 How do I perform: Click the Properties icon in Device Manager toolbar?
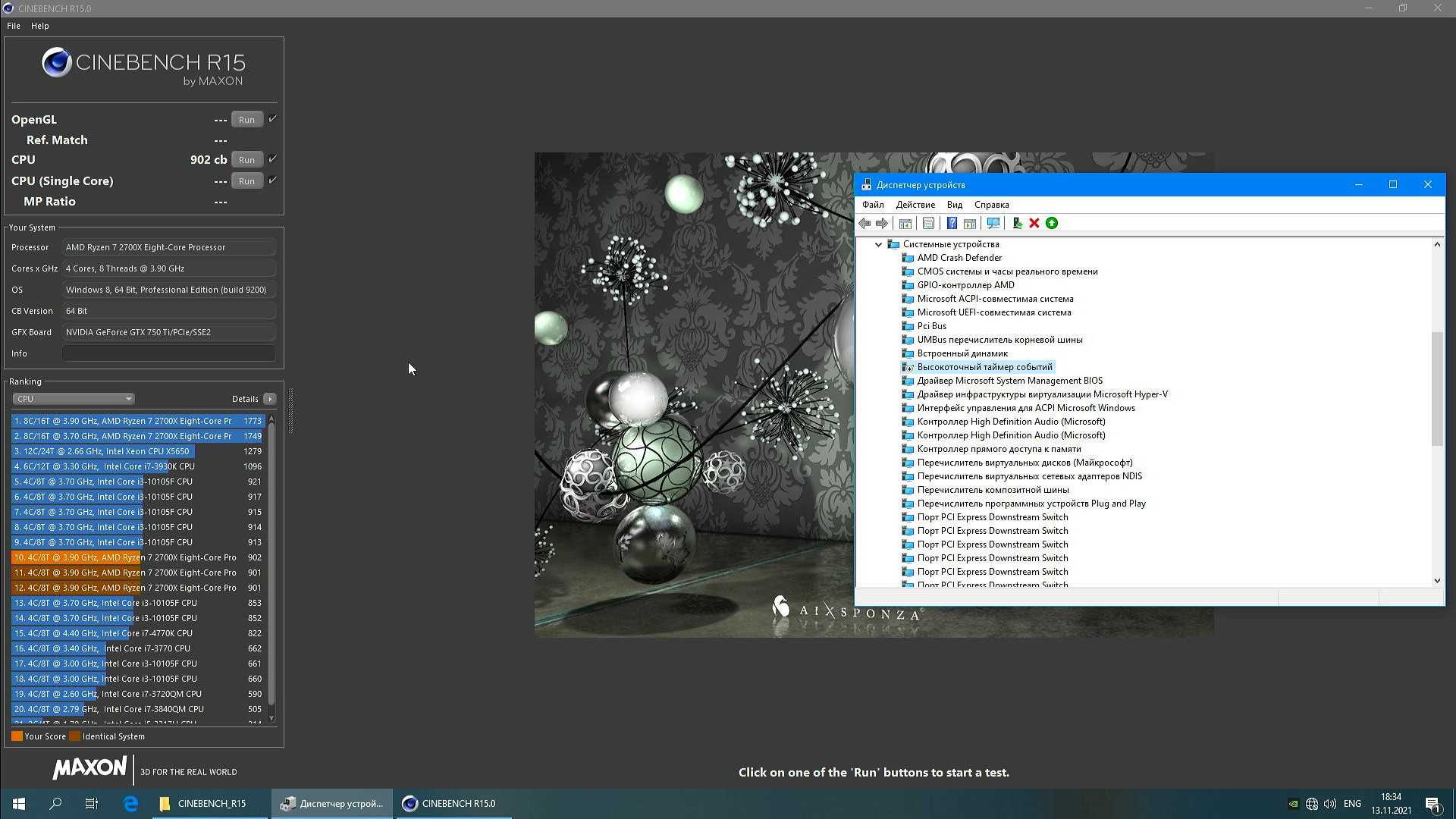(928, 223)
